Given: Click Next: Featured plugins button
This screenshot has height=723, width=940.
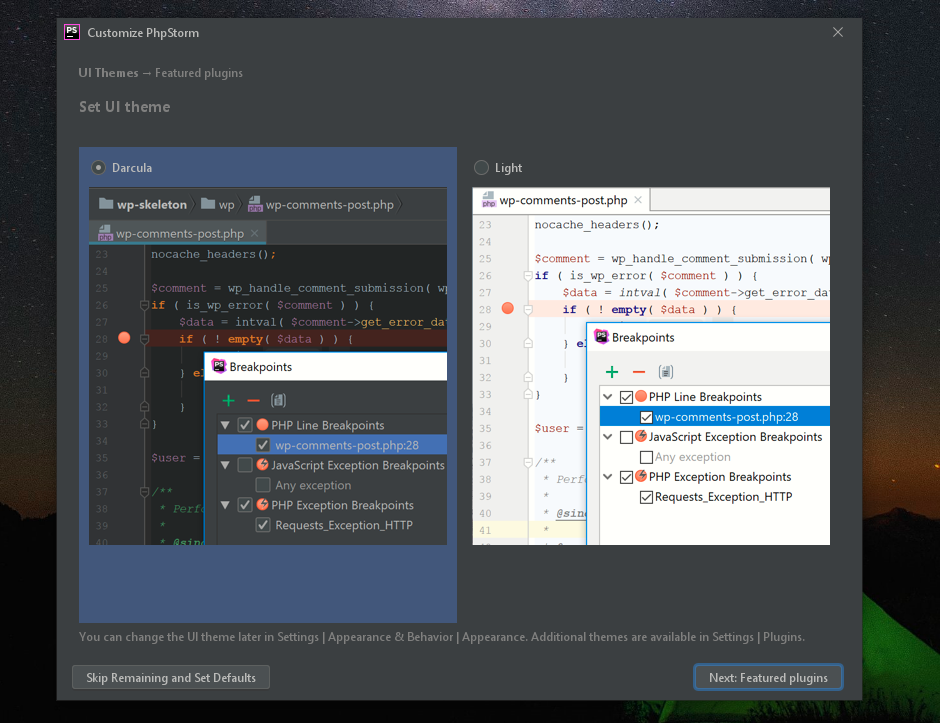Looking at the screenshot, I should tap(768, 677).
